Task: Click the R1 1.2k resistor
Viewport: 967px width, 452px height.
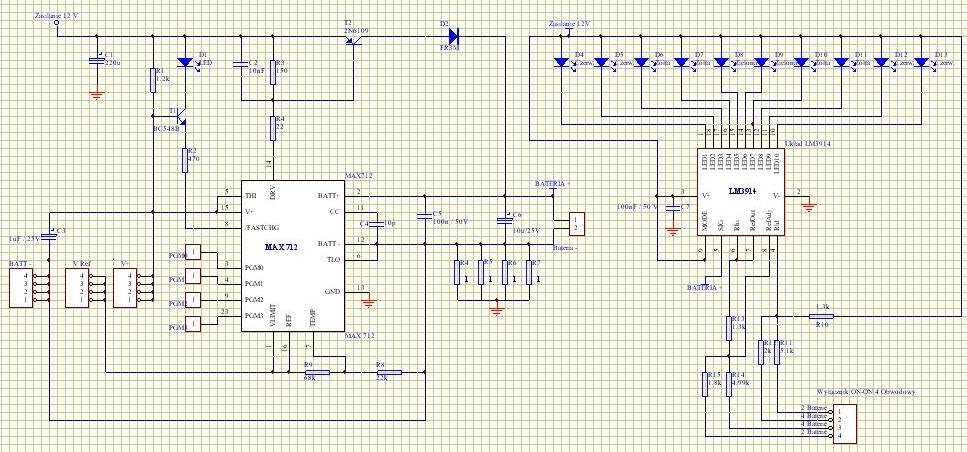Action: [x=153, y=78]
